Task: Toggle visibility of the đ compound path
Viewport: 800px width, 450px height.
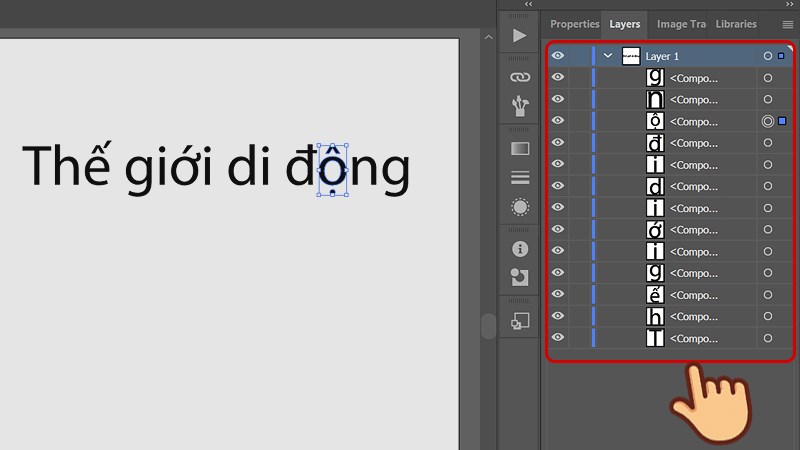Action: [558, 142]
